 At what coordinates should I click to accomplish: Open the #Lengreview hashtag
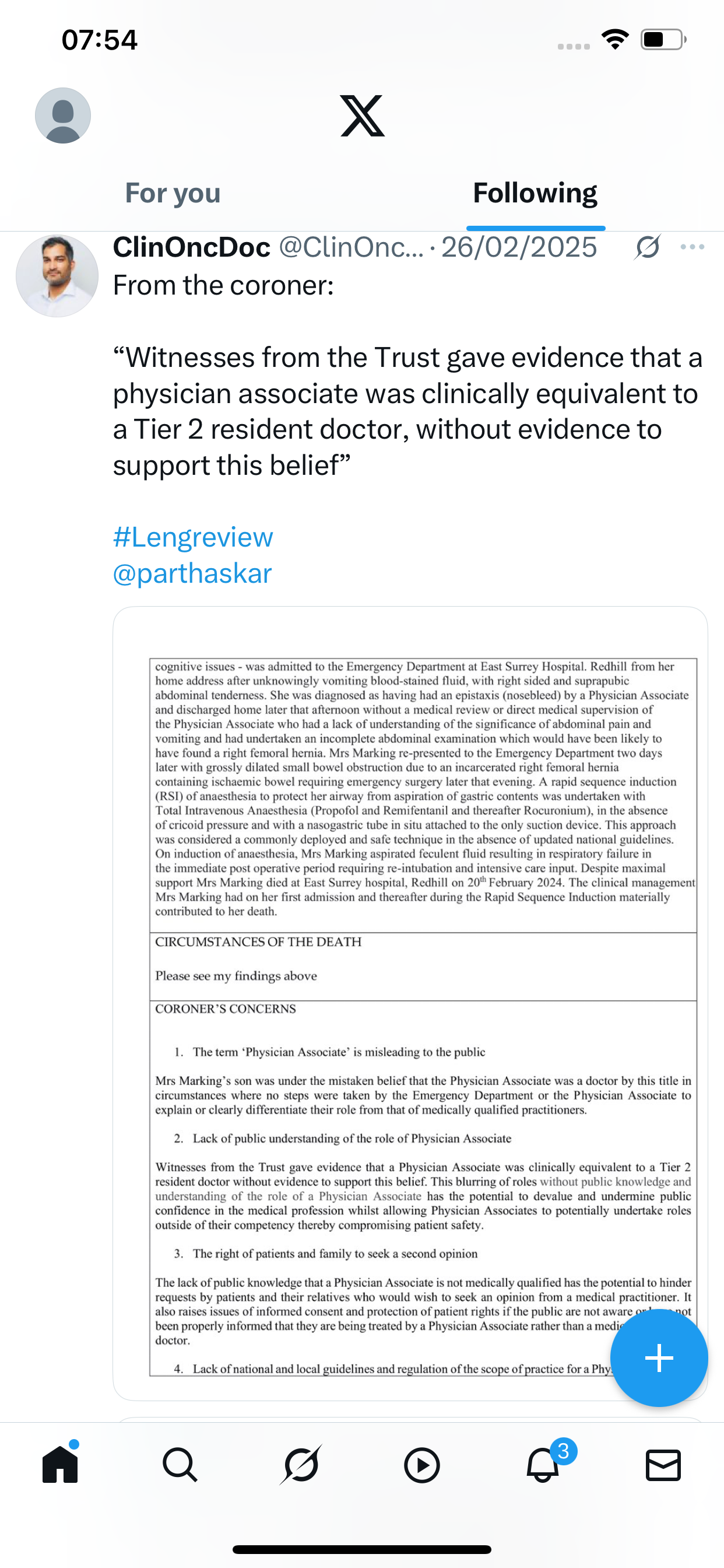coord(193,537)
